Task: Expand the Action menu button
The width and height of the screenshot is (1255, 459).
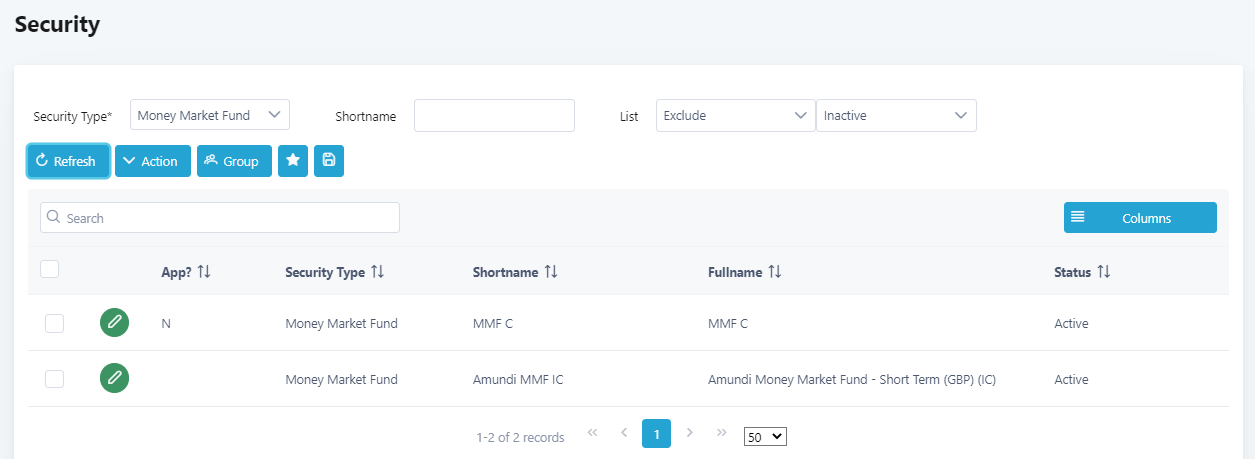Action: pos(152,161)
